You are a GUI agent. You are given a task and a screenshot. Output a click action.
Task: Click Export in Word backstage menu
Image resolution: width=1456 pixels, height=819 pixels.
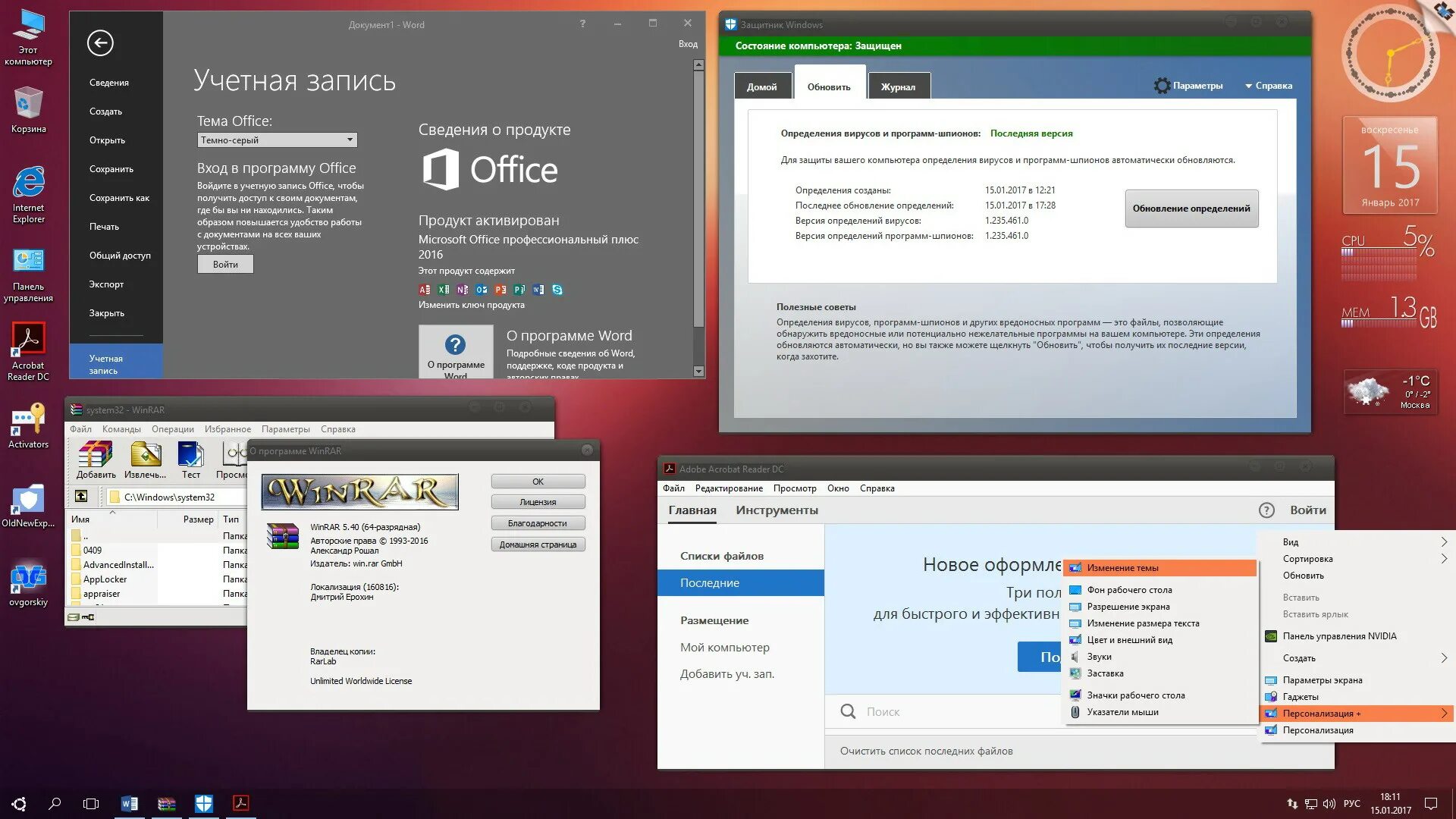[x=106, y=284]
